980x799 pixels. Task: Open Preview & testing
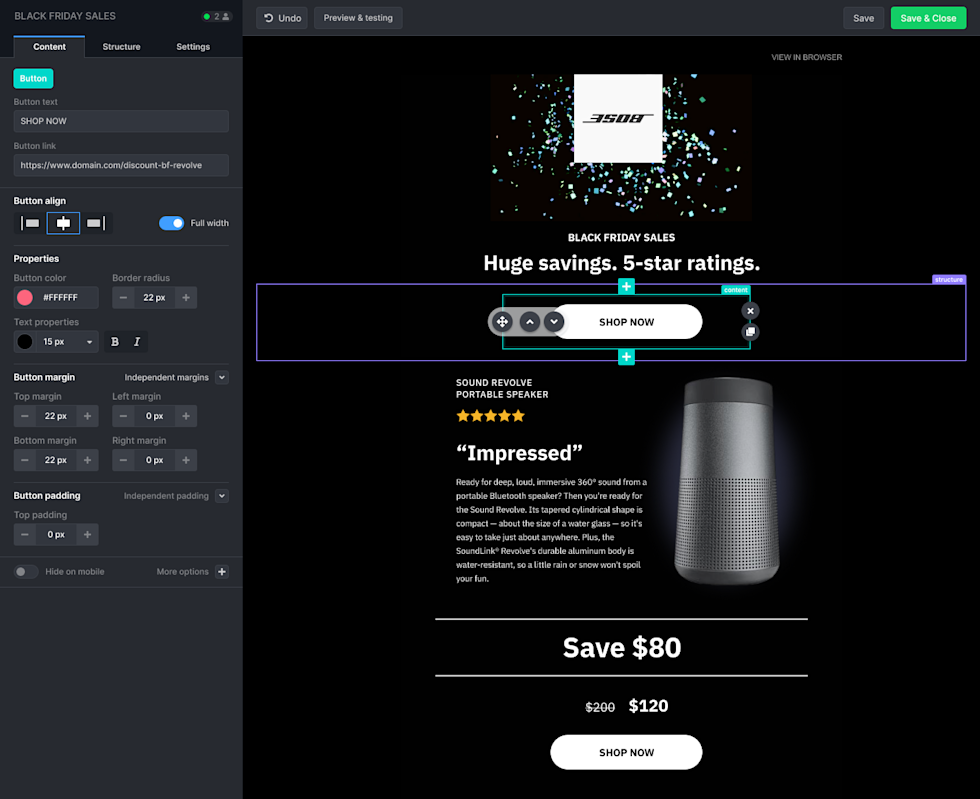click(357, 17)
